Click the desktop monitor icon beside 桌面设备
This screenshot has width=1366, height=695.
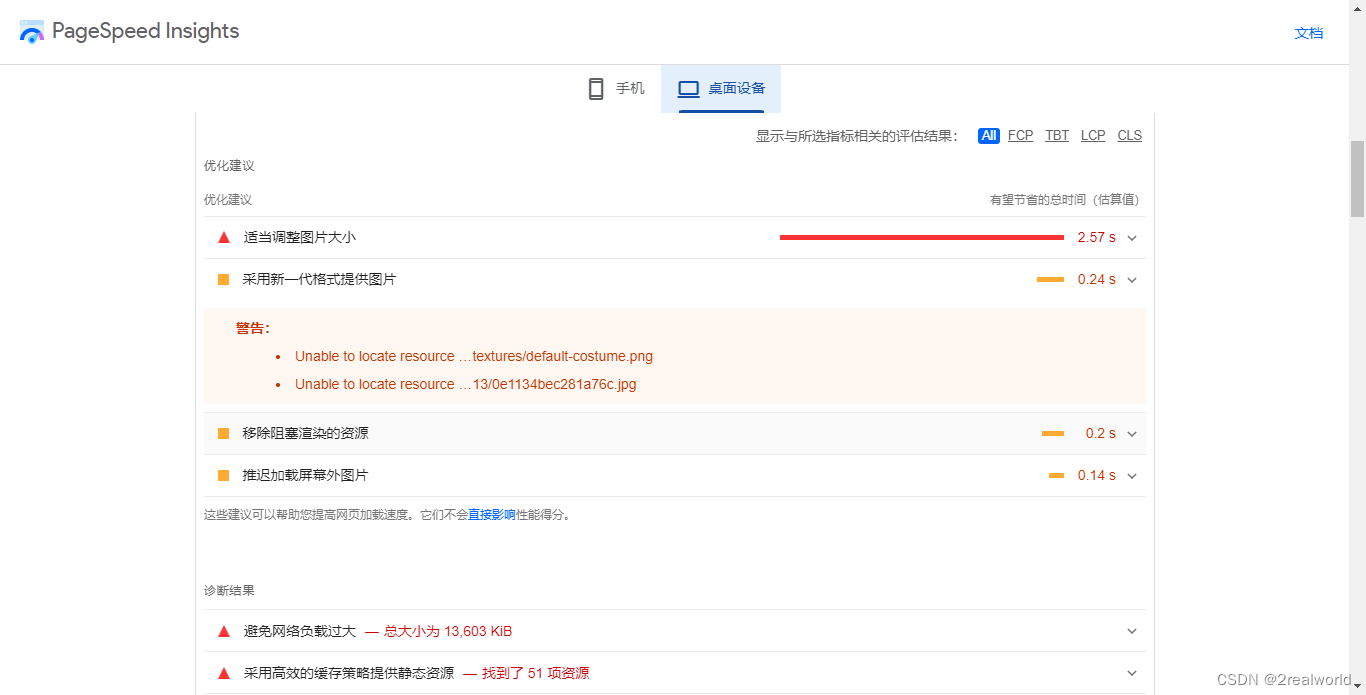pyautogui.click(x=688, y=88)
